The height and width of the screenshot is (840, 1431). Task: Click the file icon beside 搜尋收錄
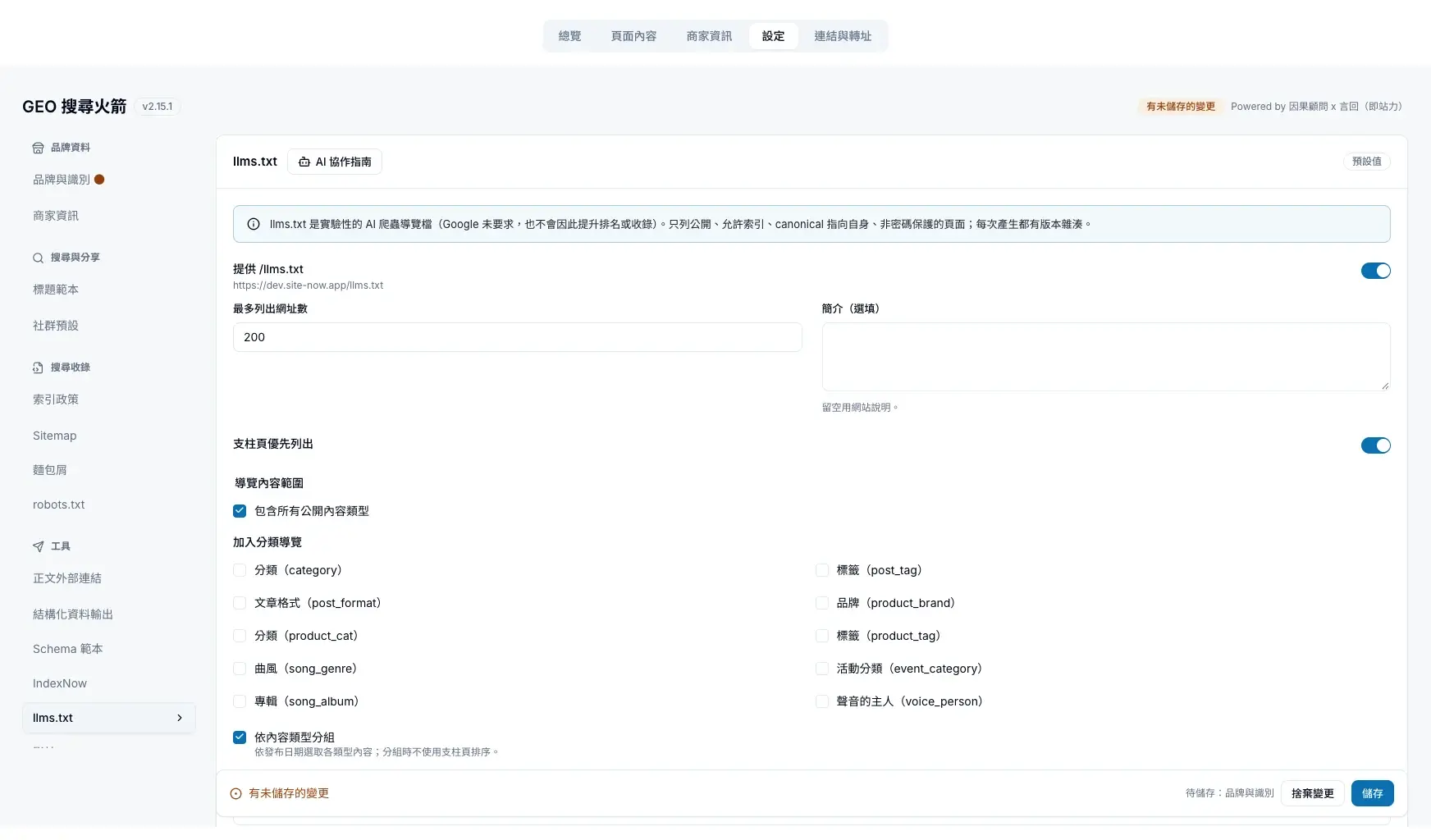pyautogui.click(x=38, y=367)
